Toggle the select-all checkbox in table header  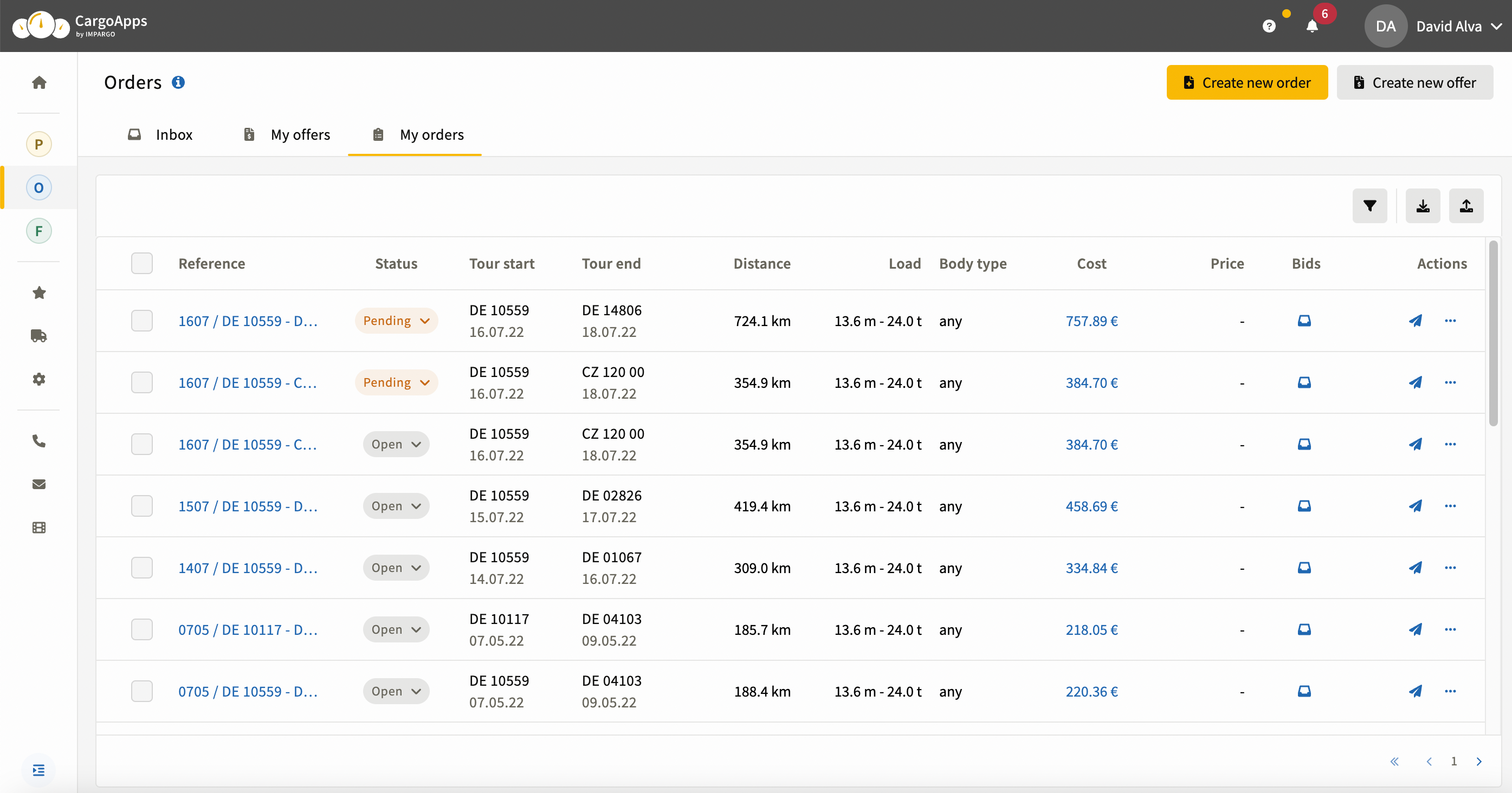[x=141, y=263]
